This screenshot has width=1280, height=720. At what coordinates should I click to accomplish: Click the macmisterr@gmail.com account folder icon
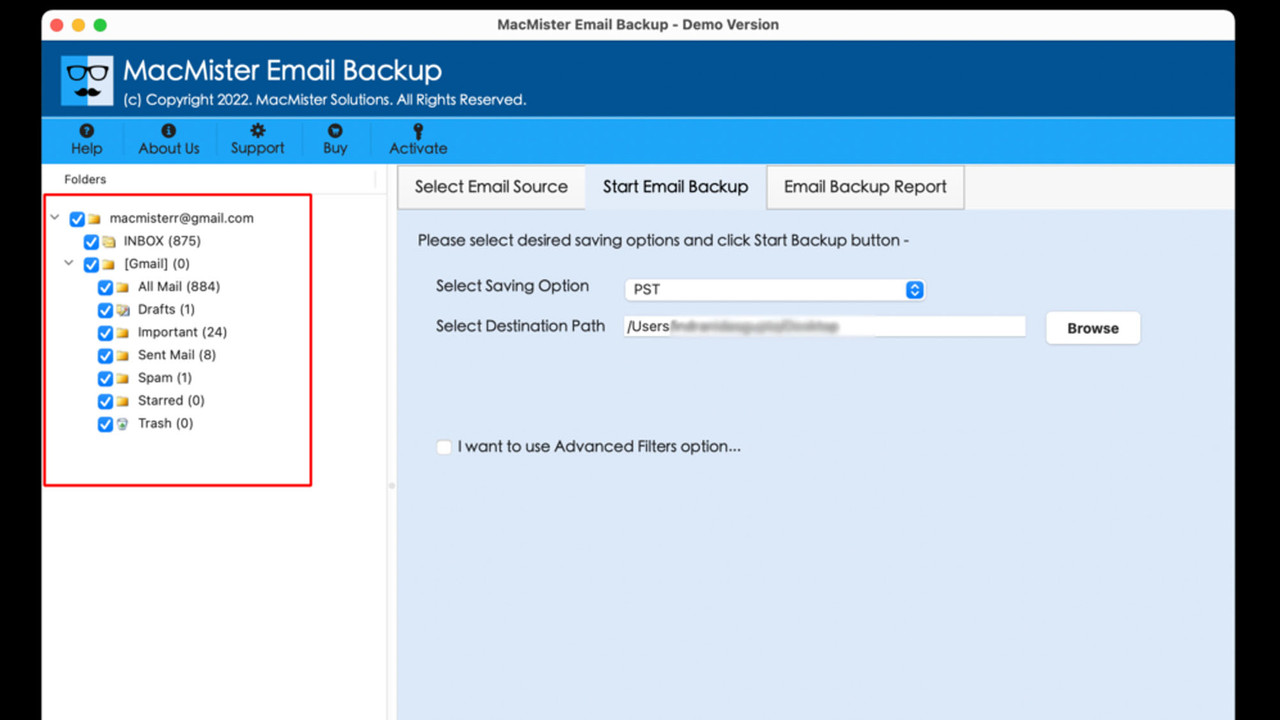pyautogui.click(x=94, y=219)
